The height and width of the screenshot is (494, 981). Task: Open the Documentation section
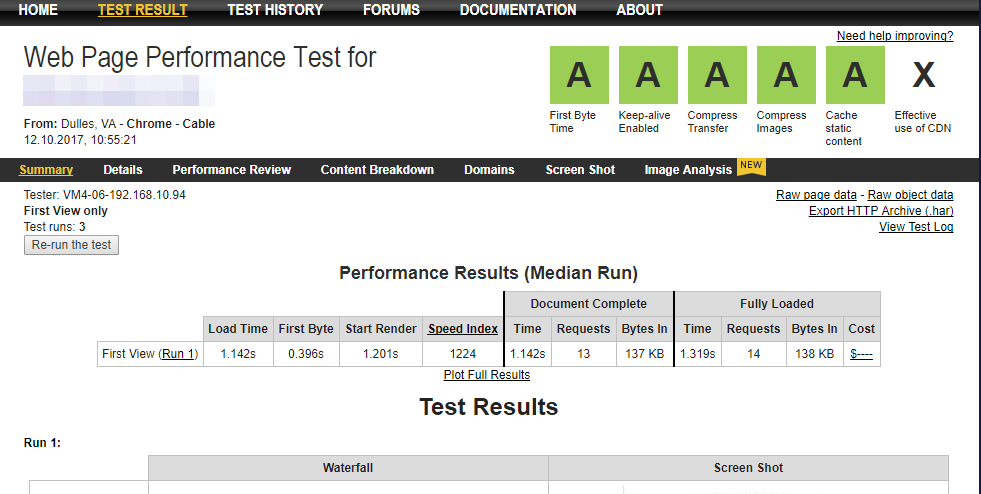pos(518,10)
